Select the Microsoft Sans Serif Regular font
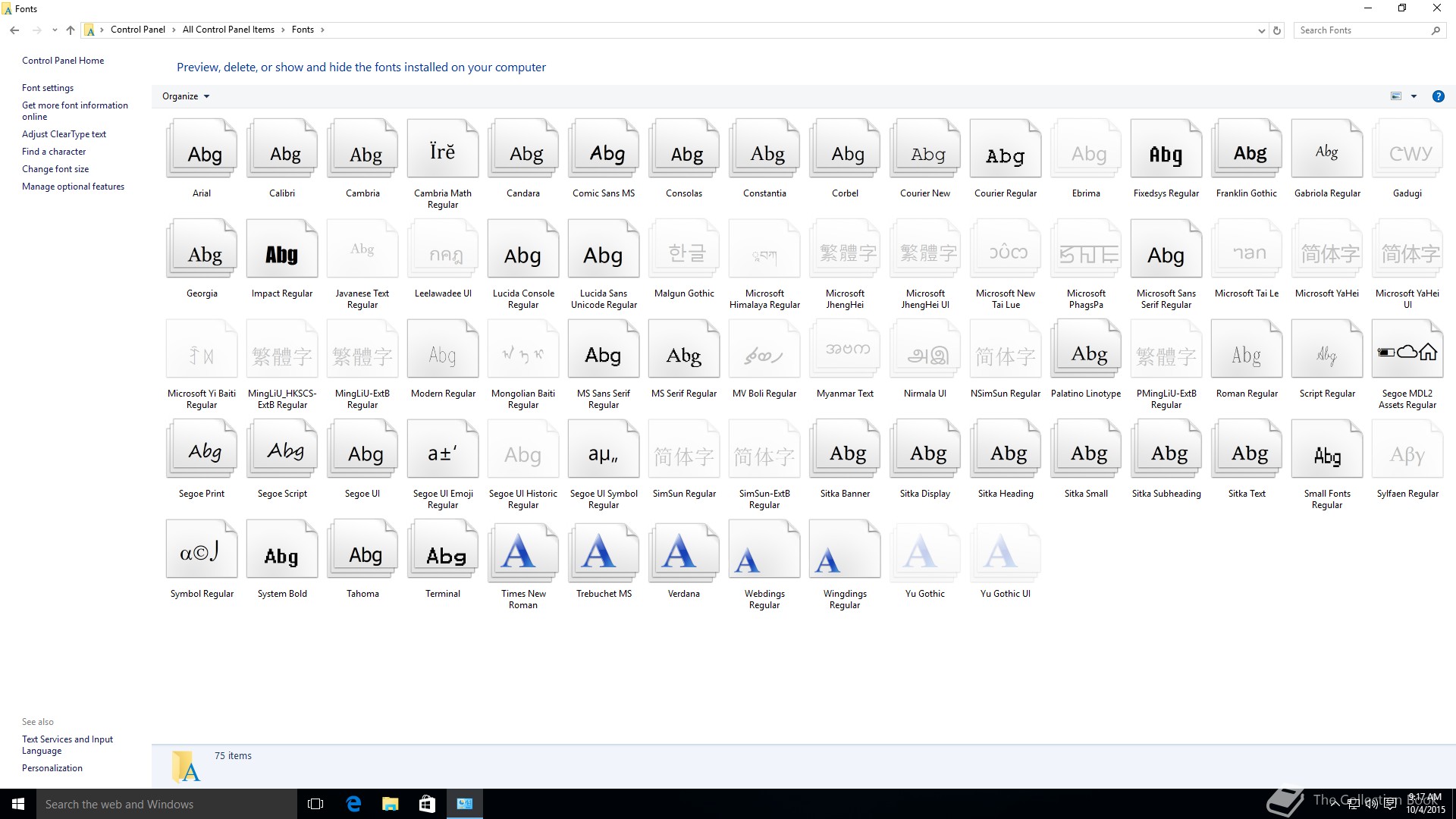Viewport: 1456px width, 819px height. 1166,249
